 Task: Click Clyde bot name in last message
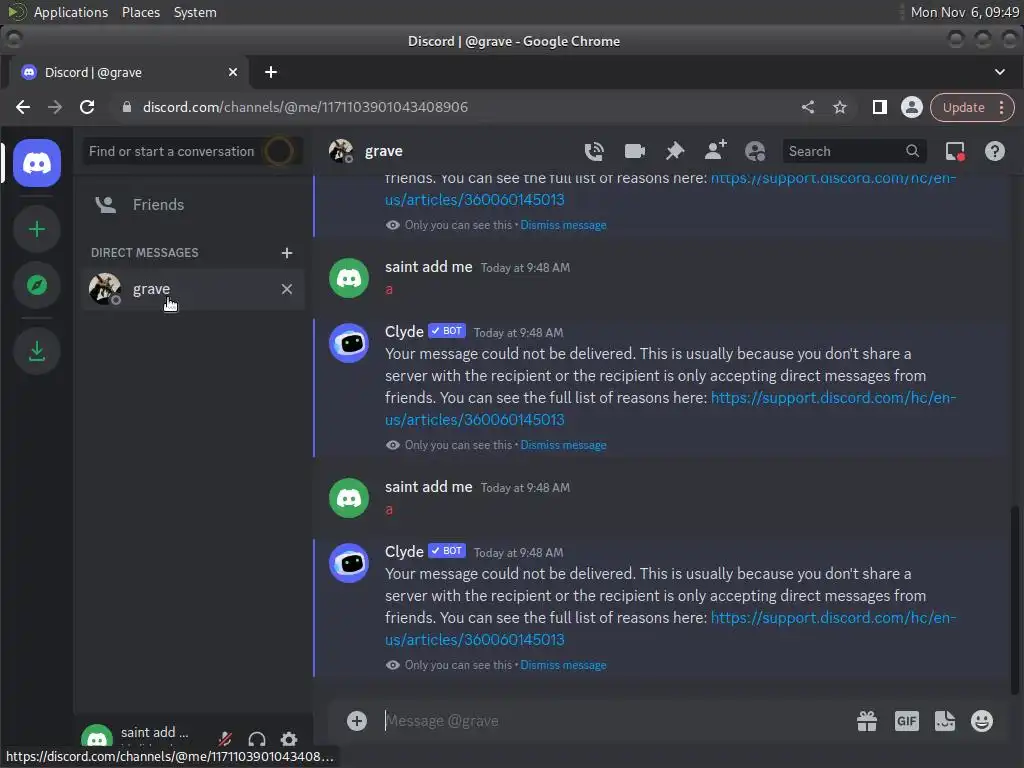click(x=404, y=551)
